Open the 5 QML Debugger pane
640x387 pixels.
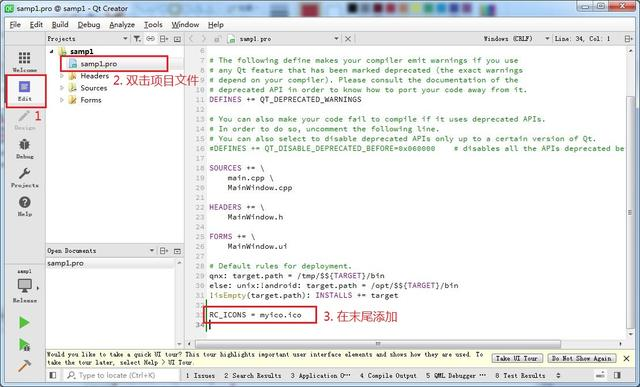pyautogui.click(x=456, y=375)
